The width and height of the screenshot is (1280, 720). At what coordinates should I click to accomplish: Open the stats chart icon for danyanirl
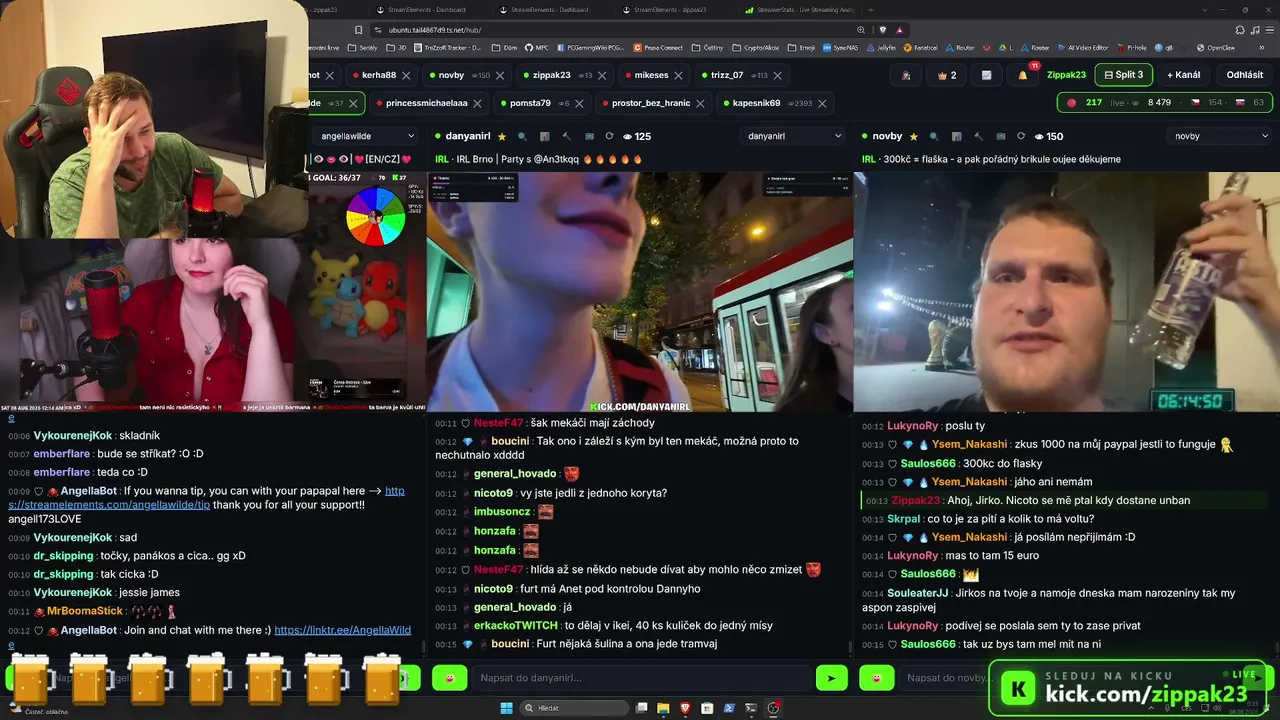pyautogui.click(x=544, y=136)
